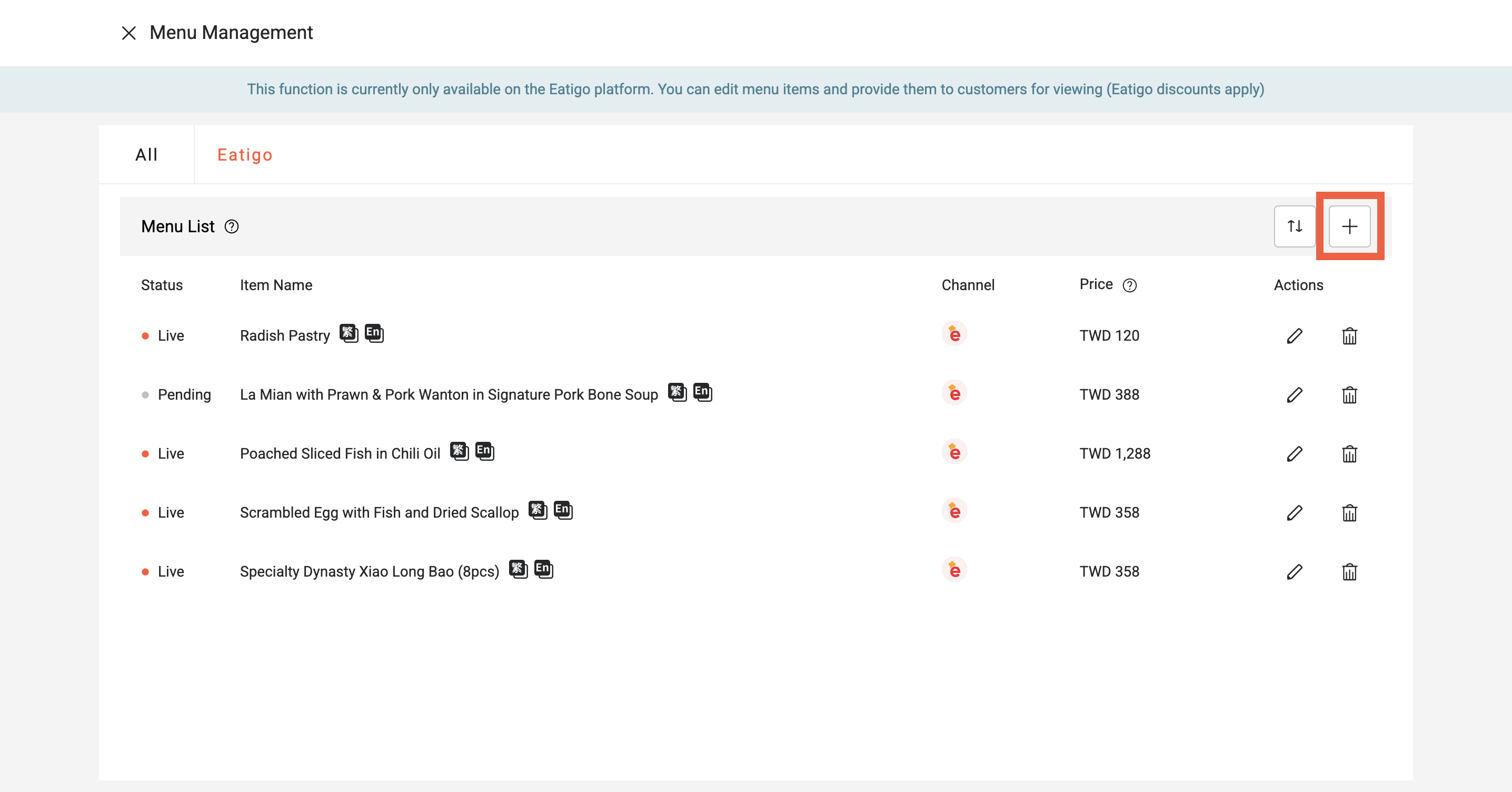Open the Price column help icon

(1130, 285)
